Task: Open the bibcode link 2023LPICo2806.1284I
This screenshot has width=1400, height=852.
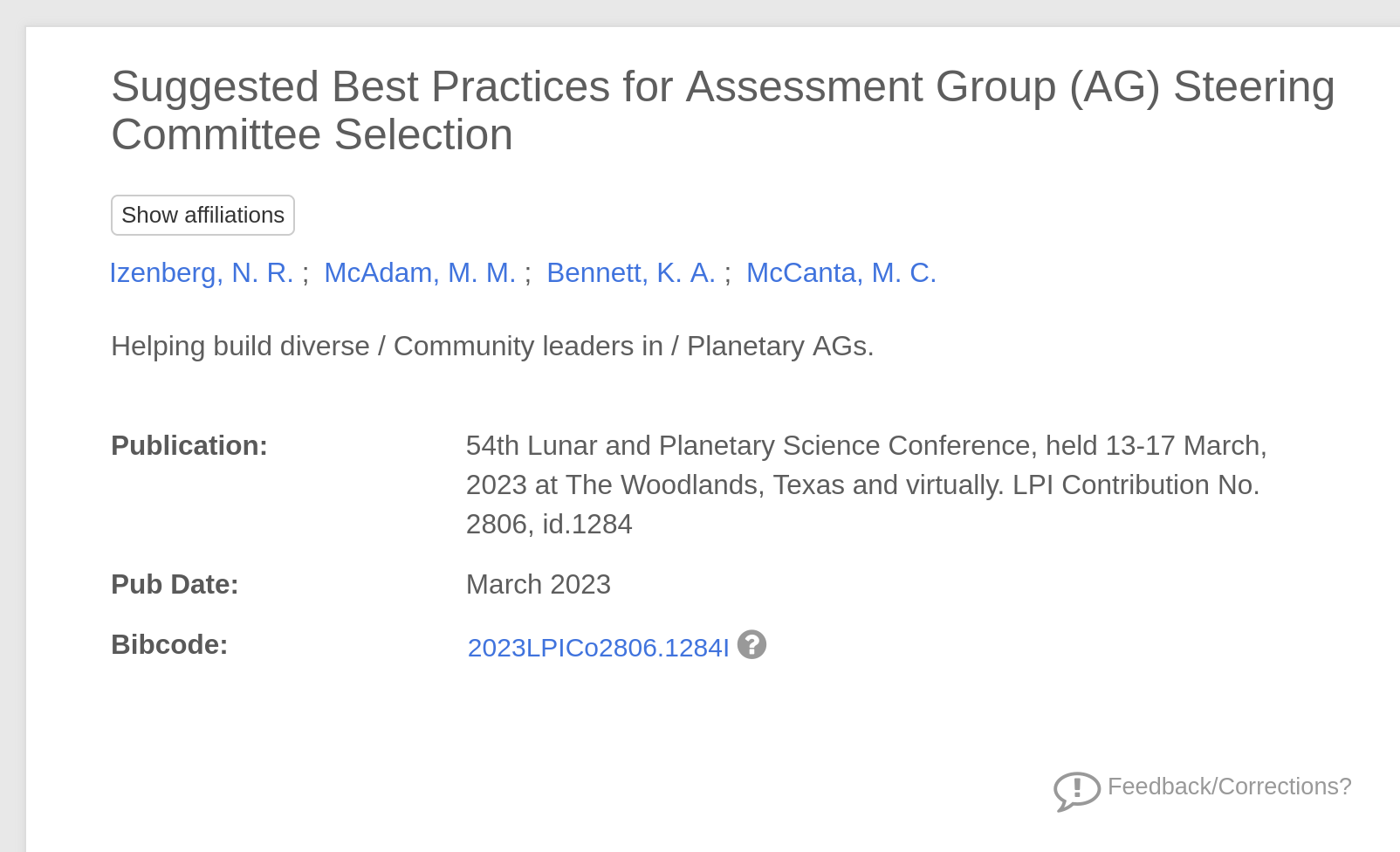Action: [x=598, y=648]
